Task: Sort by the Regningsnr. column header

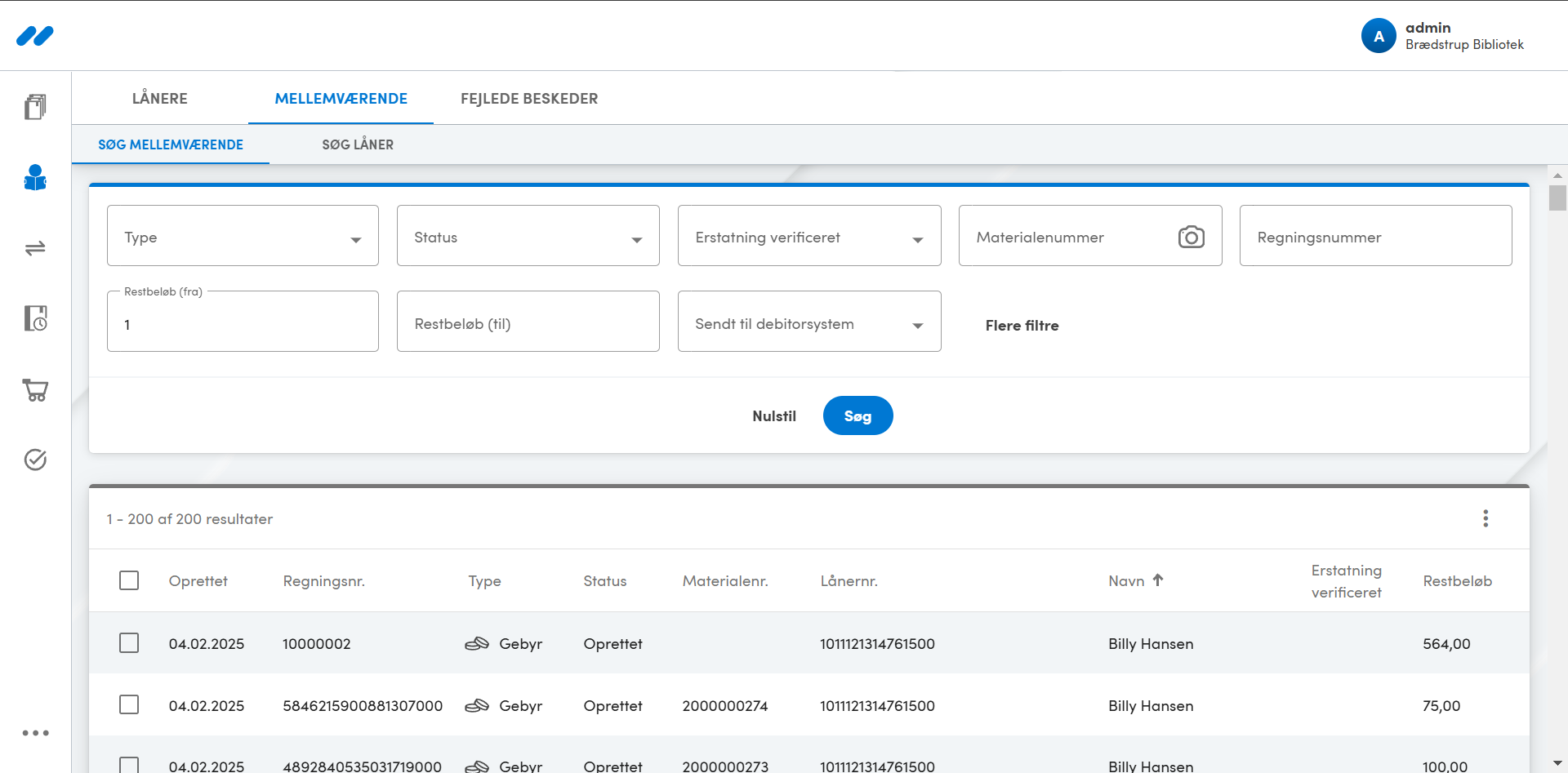Action: pos(323,581)
